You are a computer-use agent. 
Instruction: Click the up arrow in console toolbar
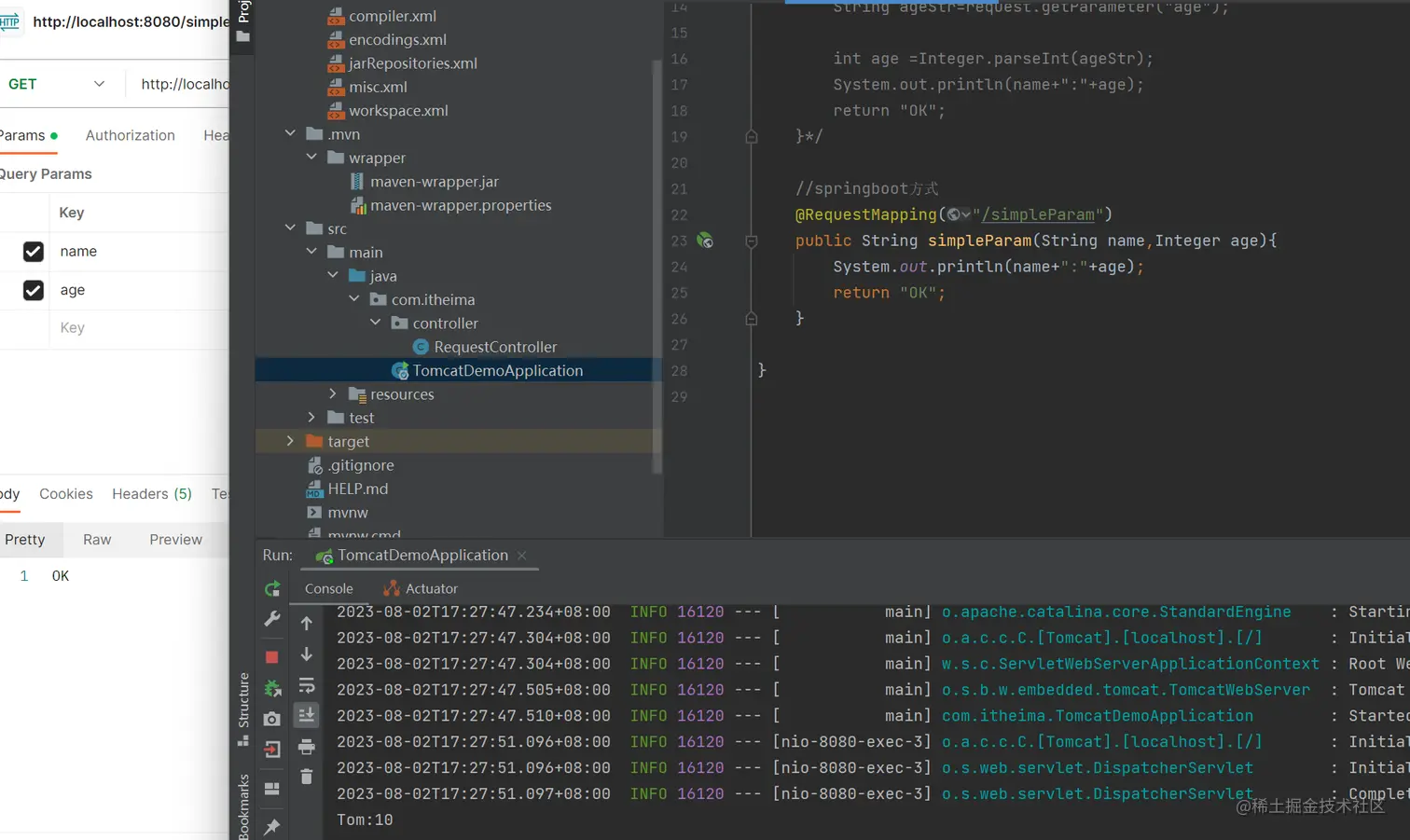click(307, 623)
